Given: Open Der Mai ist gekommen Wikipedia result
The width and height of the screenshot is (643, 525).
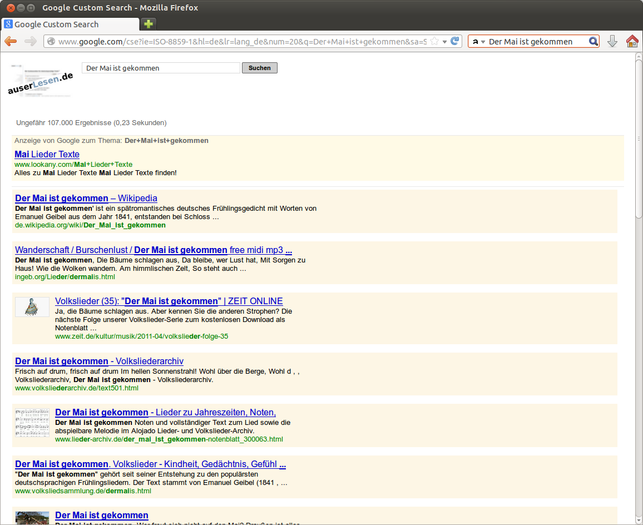Looking at the screenshot, I should [86, 198].
